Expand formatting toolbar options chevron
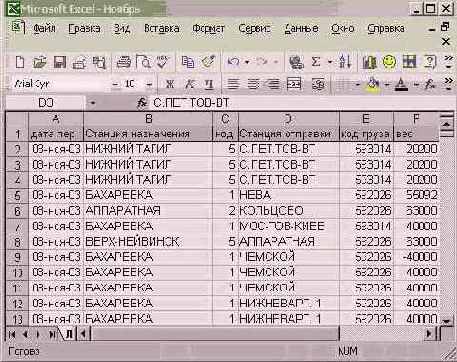Viewport: 457px width, 362px height. point(449,84)
